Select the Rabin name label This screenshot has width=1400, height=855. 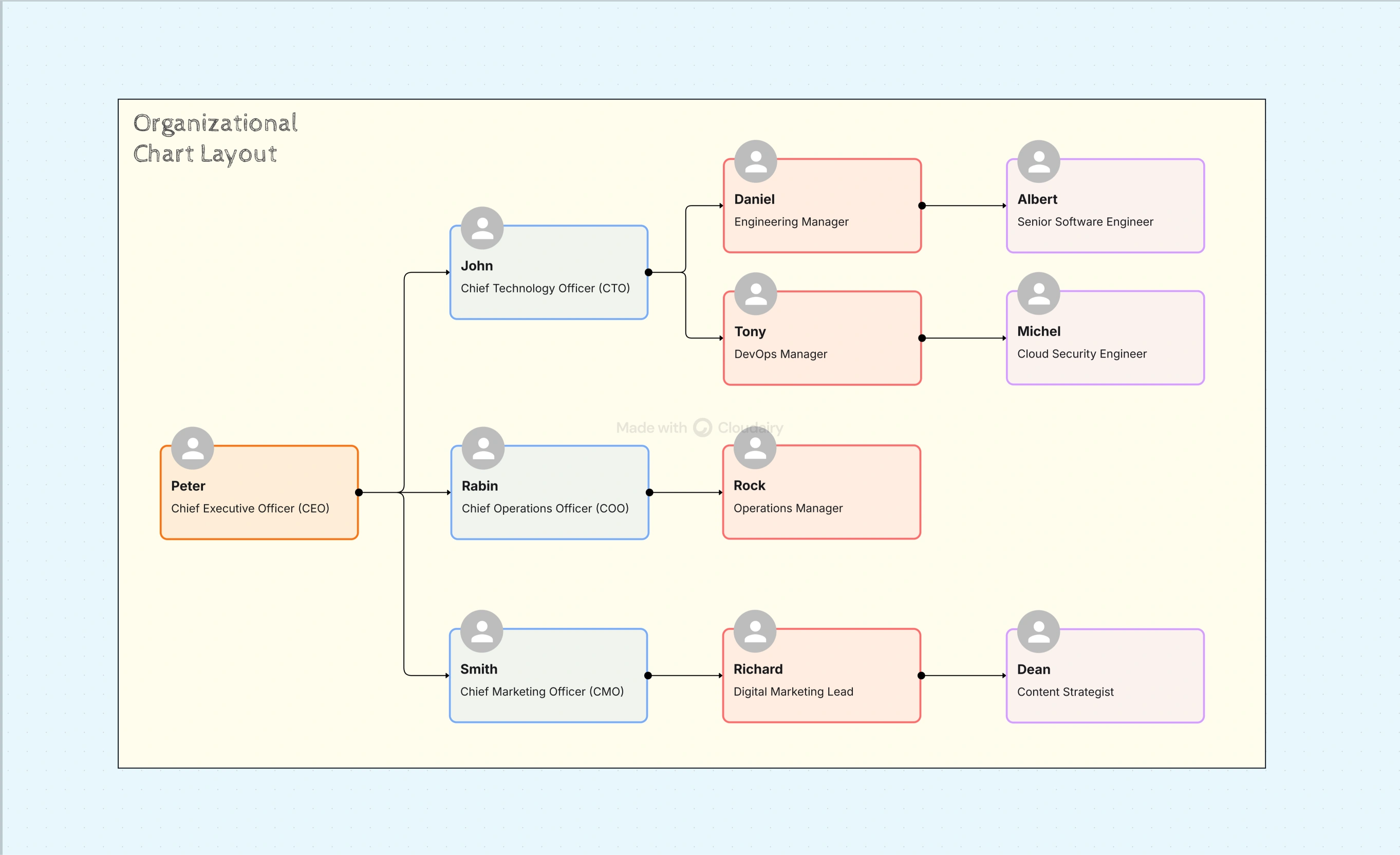(x=479, y=486)
